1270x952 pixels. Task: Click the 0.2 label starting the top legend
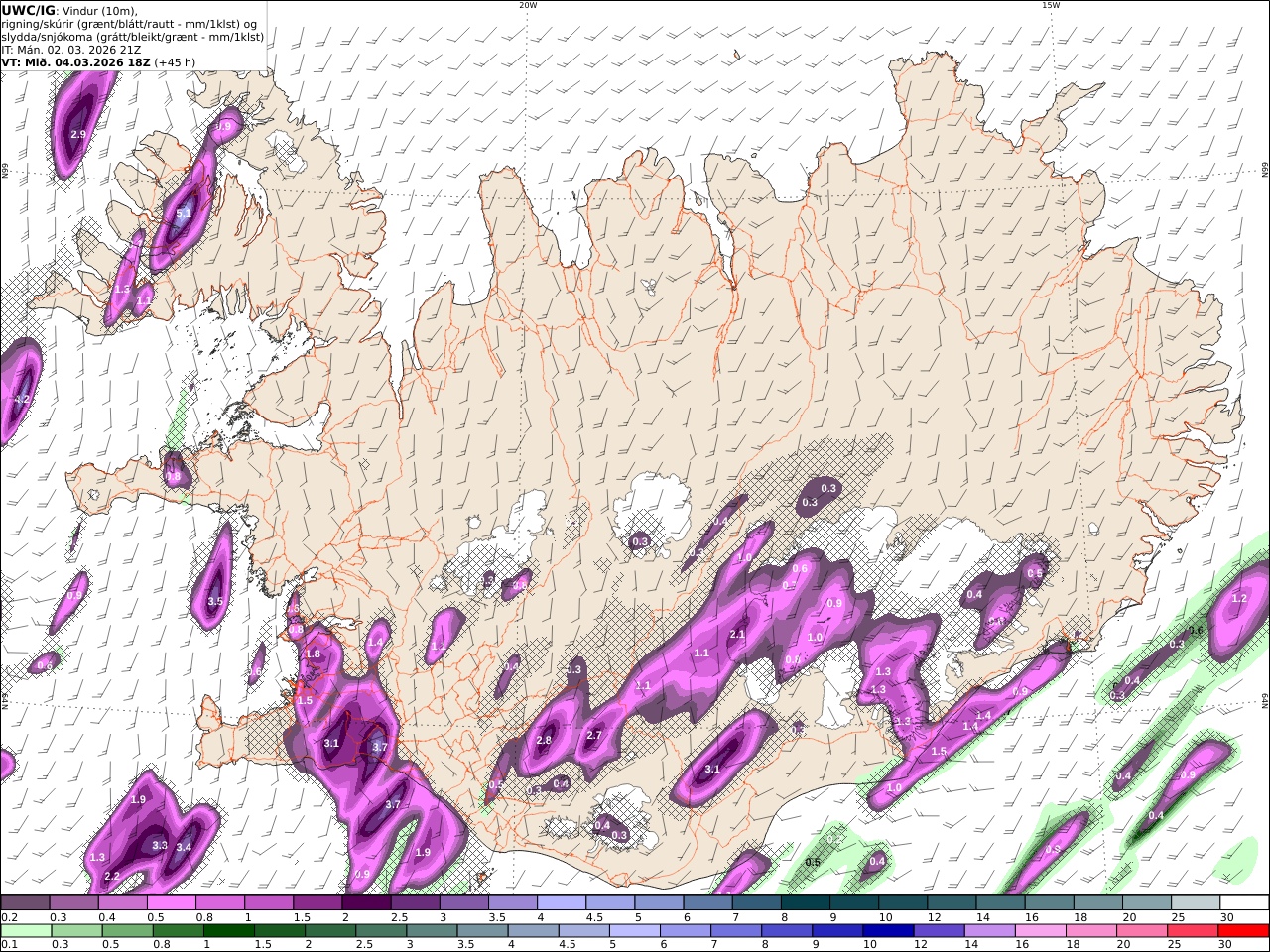(x=9, y=917)
